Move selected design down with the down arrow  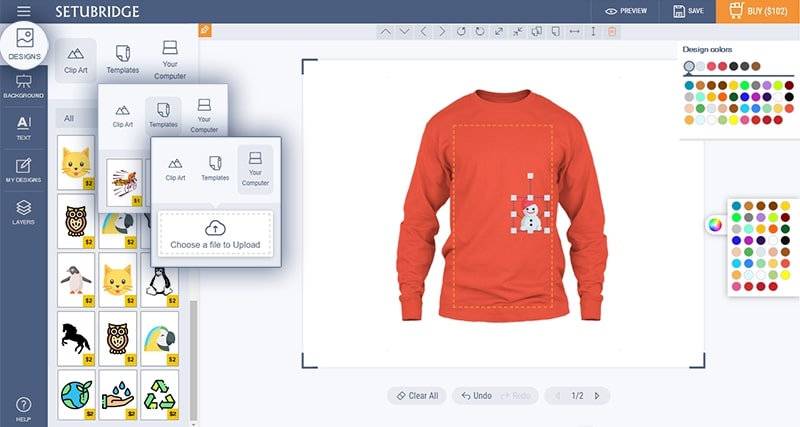[x=405, y=32]
